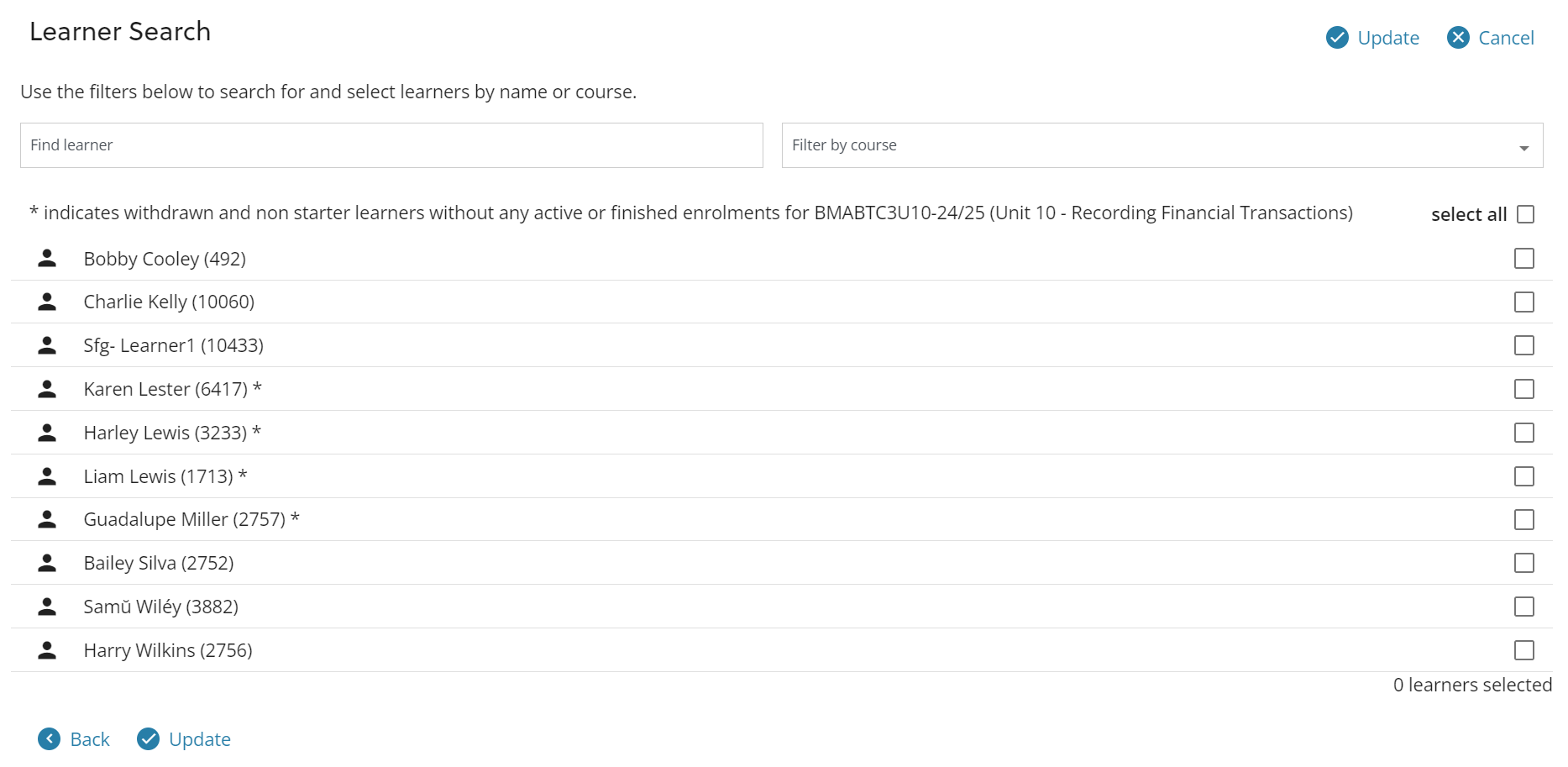This screenshot has height=767, width=1568.
Task: Click the circular X icon next to Cancel
Action: pyautogui.click(x=1457, y=37)
